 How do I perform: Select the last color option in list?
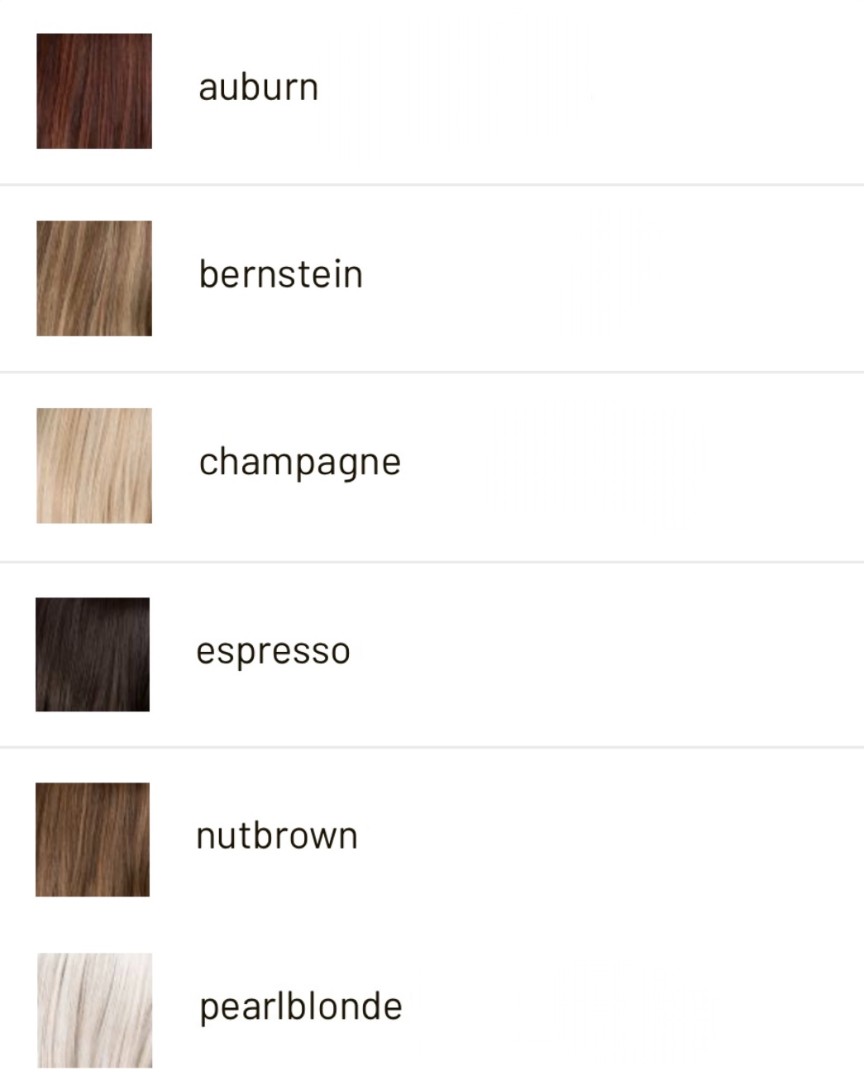click(432, 1009)
